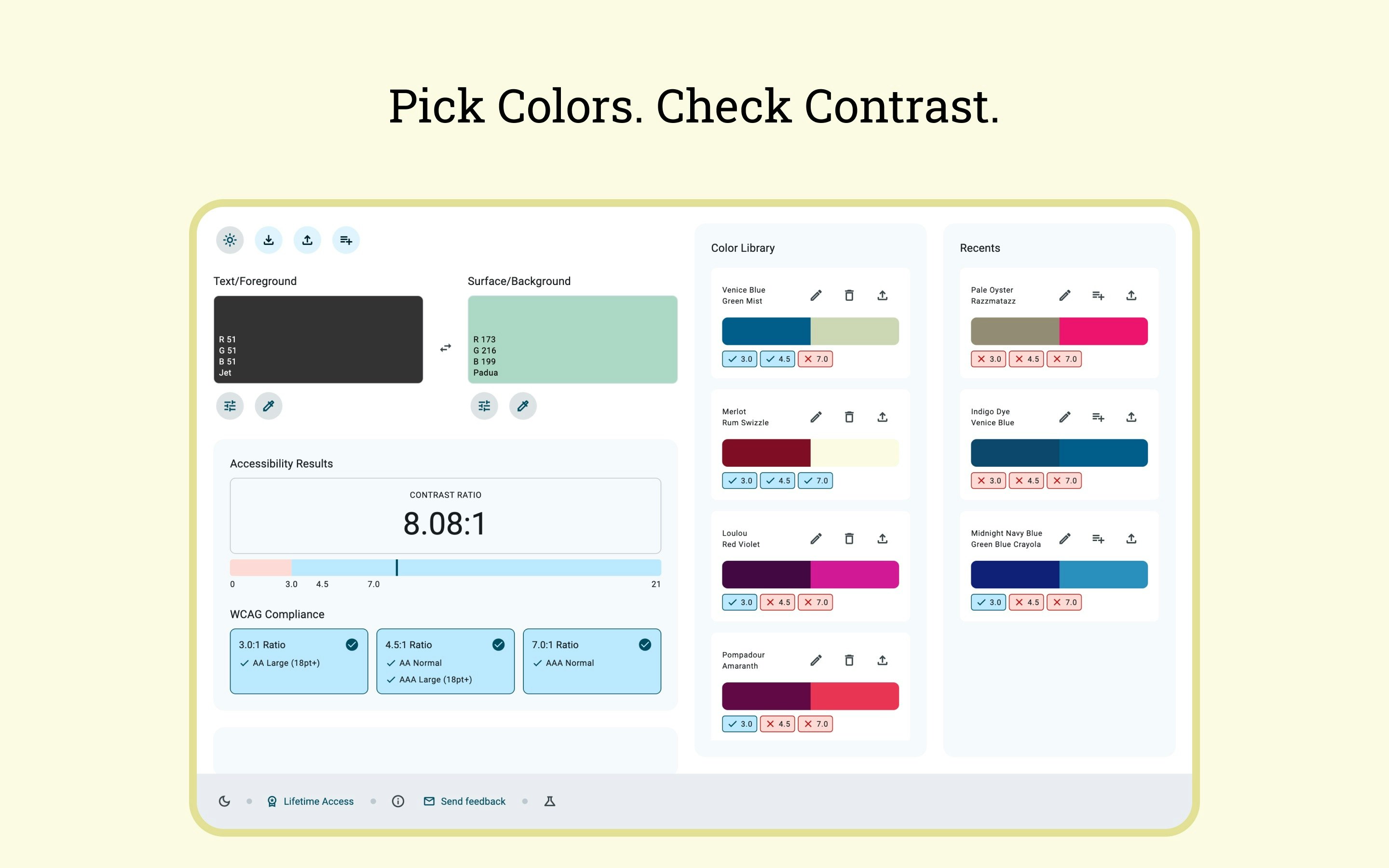
Task: Open color sliders for Surface/Background
Action: click(x=483, y=406)
